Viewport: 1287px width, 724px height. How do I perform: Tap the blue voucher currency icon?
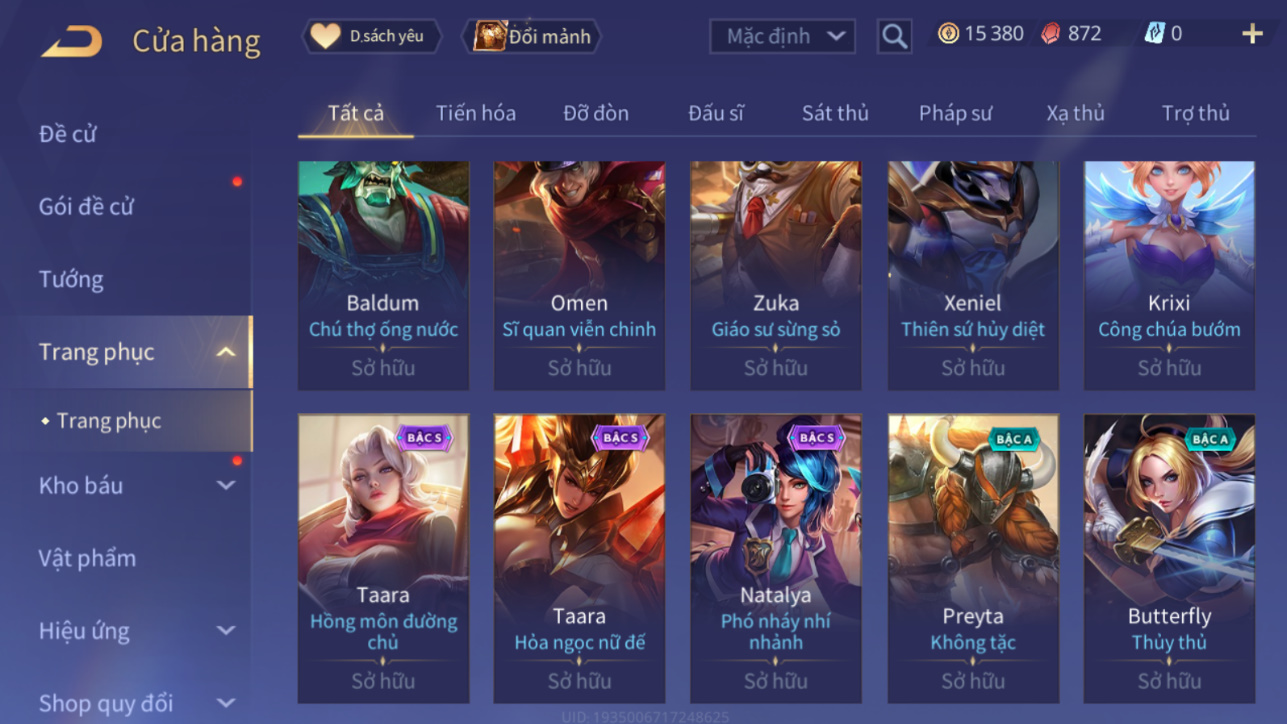tap(1155, 34)
